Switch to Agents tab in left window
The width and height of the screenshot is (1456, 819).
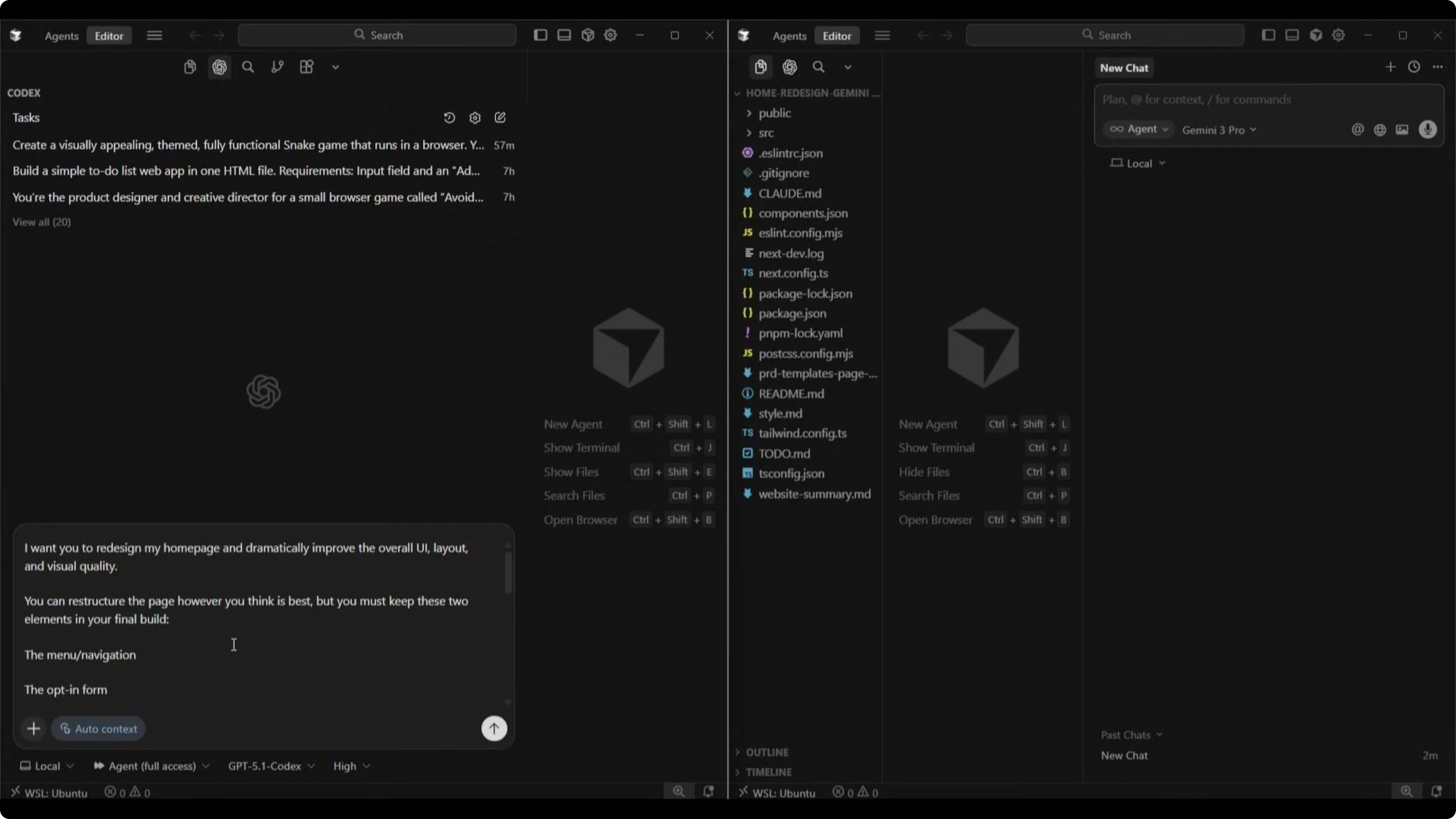coord(62,36)
